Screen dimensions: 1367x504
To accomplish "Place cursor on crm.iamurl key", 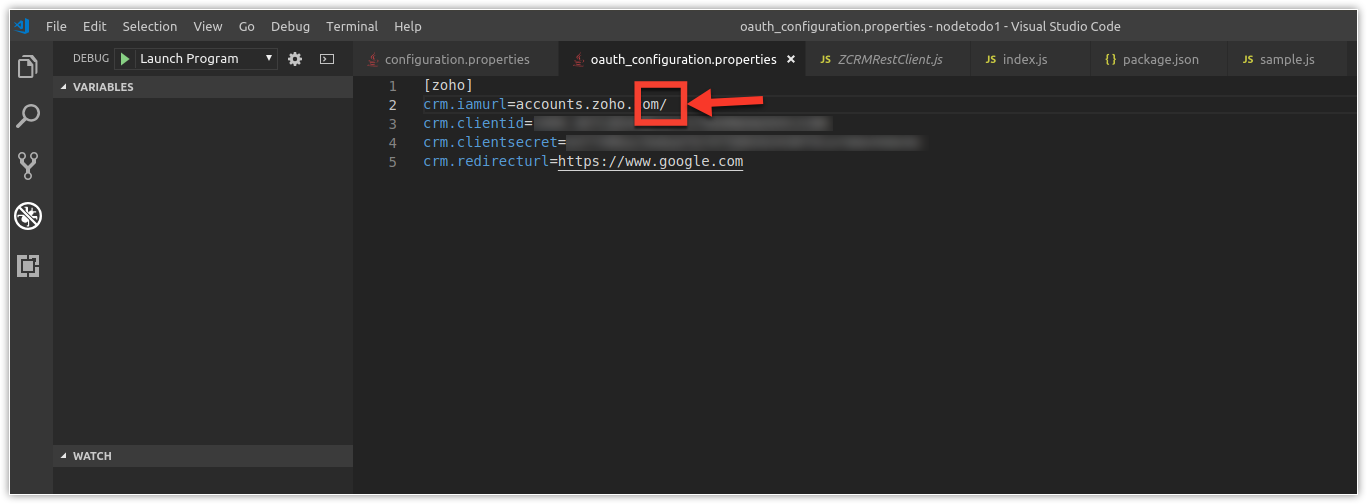I will [x=465, y=104].
